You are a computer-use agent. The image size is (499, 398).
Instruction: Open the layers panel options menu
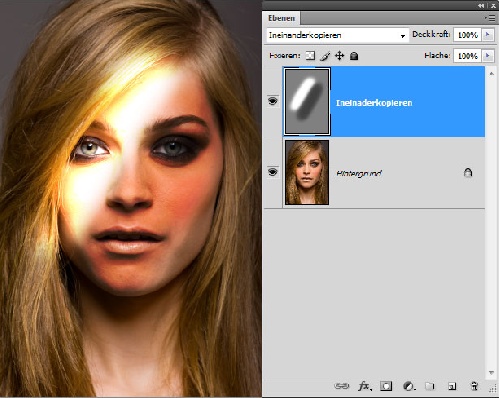tap(490, 18)
